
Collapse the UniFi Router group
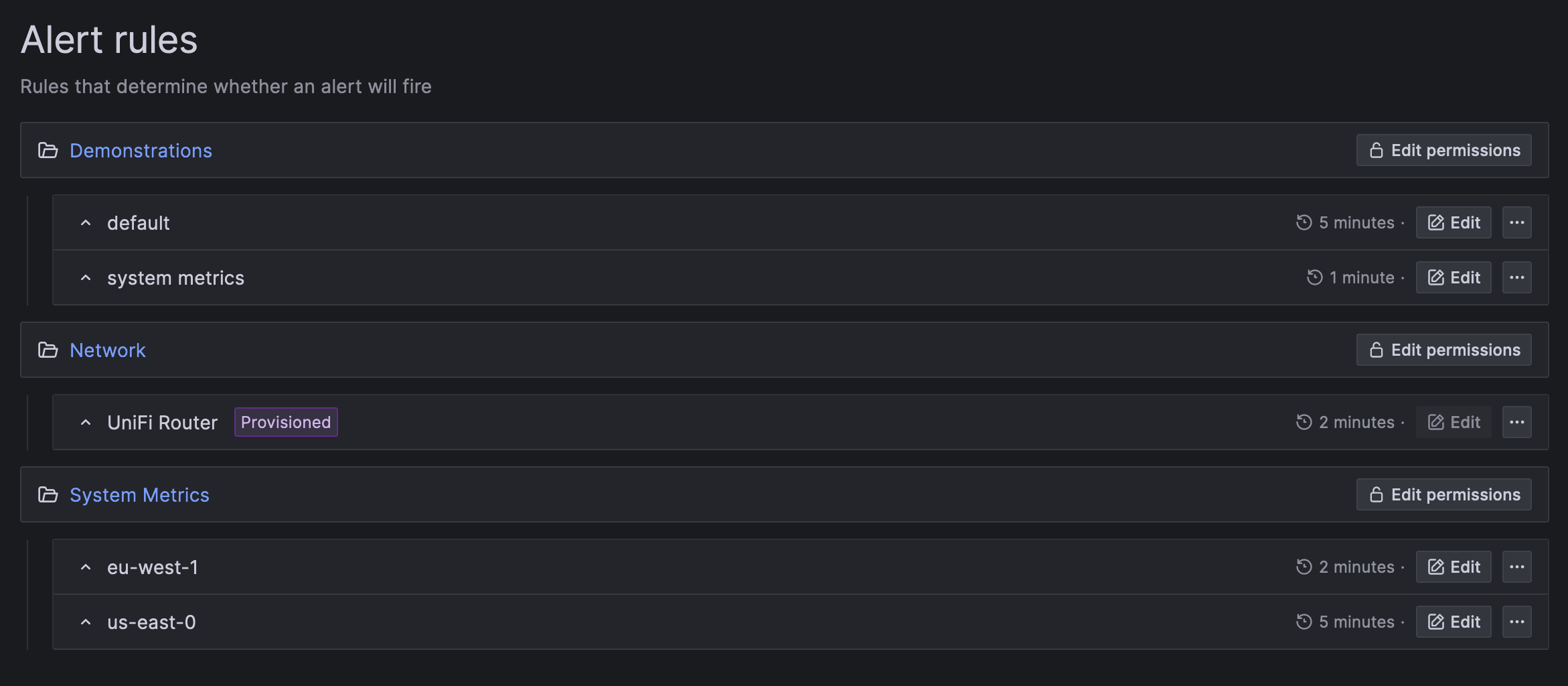point(86,421)
